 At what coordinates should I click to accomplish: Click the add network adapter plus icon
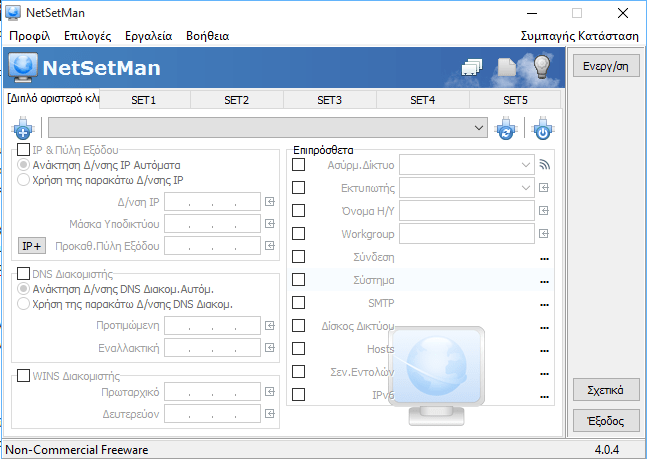(23, 128)
